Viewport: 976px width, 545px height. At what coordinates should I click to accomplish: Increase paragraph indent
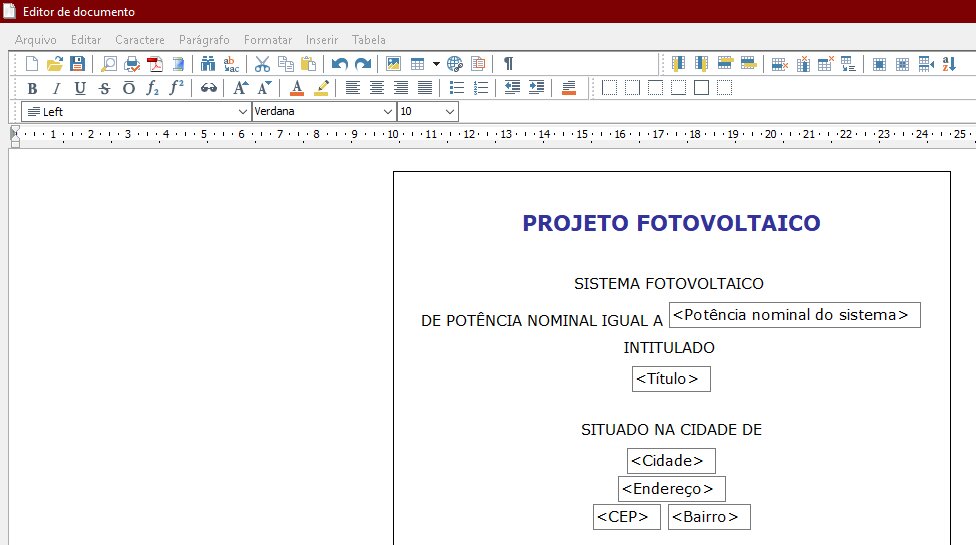(x=536, y=88)
